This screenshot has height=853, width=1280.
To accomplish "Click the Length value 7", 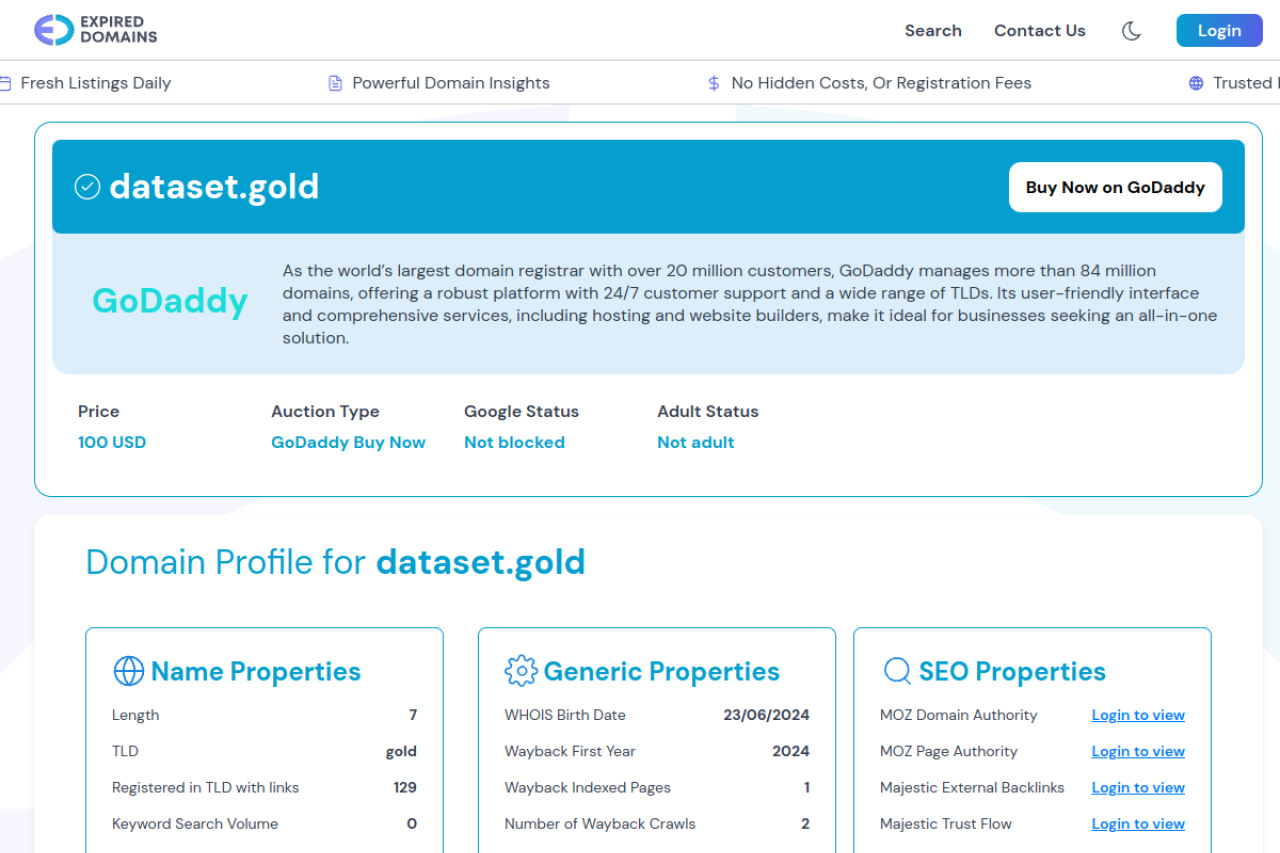I will pyautogui.click(x=413, y=715).
